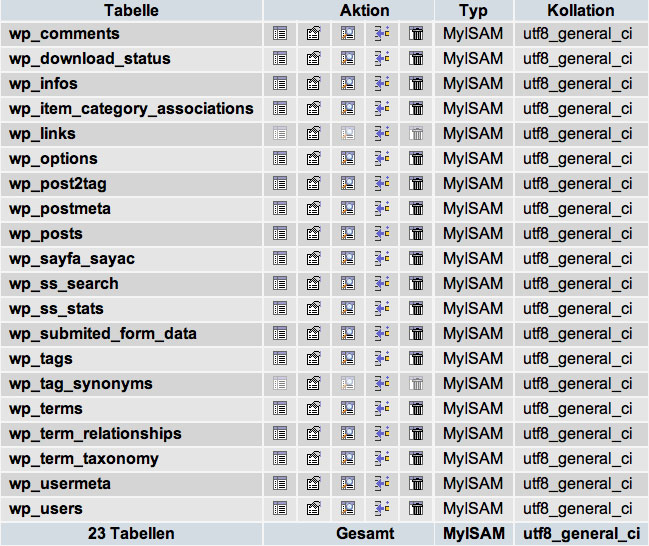Open wp_ss_search table link
The height and width of the screenshot is (546, 649).
pyautogui.click(x=64, y=284)
